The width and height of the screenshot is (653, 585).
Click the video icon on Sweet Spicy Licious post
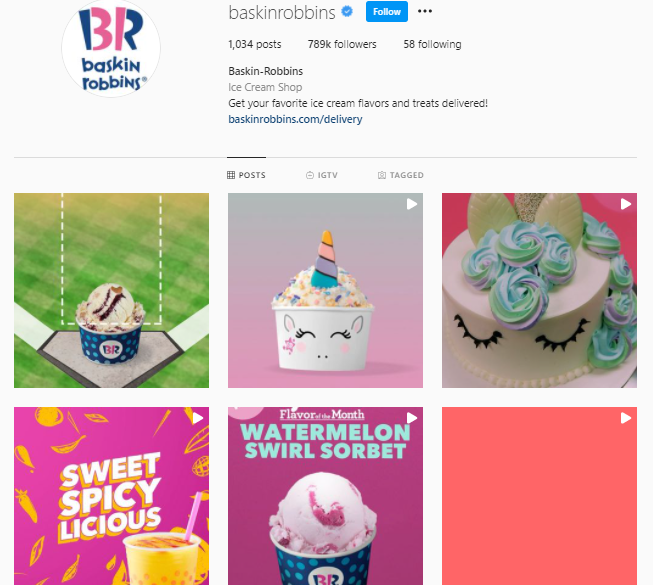(x=198, y=418)
